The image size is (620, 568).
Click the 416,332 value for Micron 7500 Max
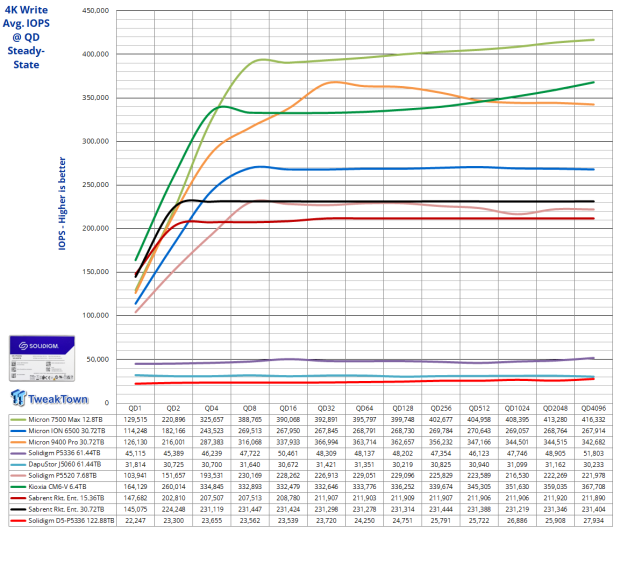coord(594,420)
